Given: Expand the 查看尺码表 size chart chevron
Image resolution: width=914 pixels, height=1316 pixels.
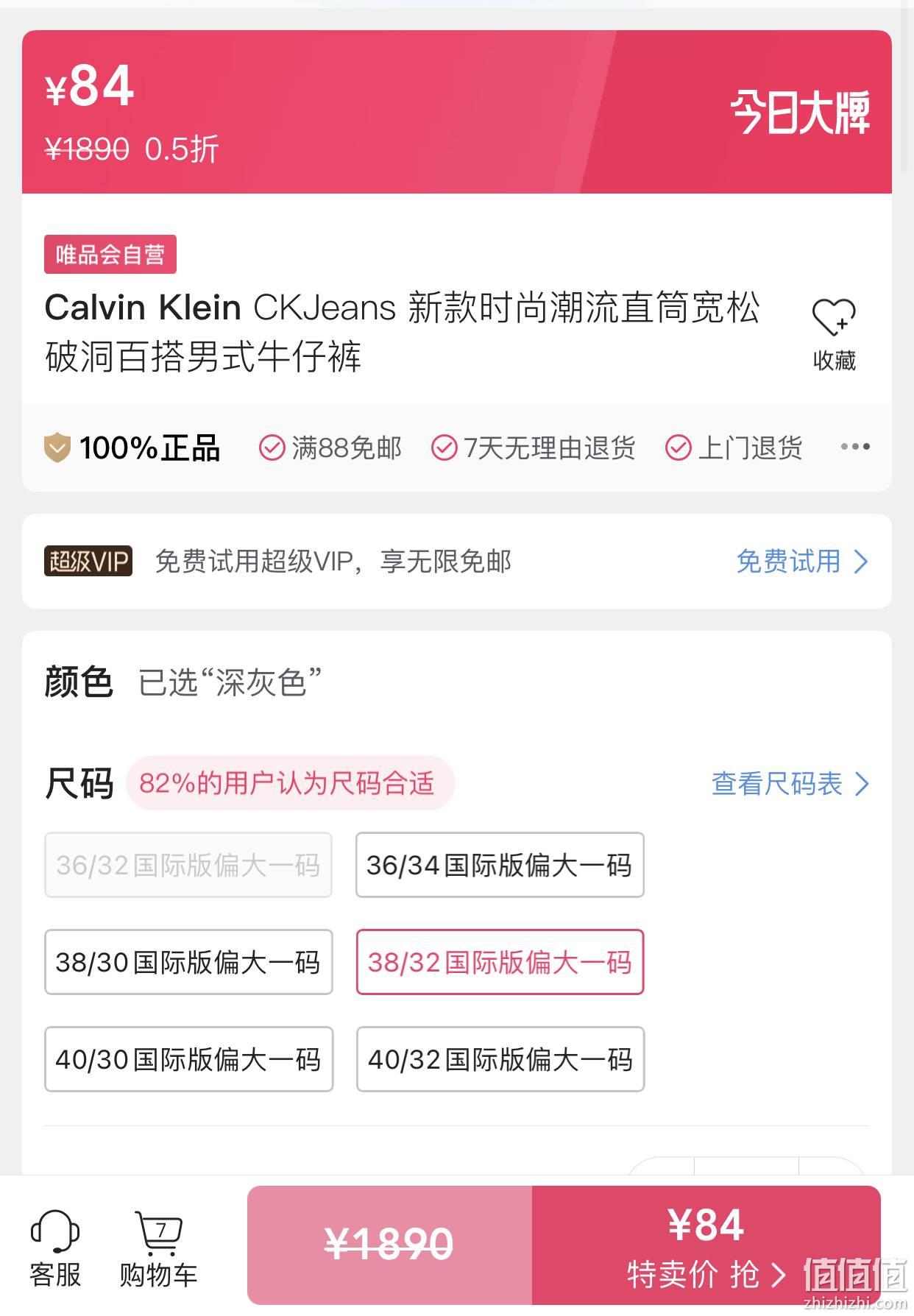Looking at the screenshot, I should point(862,784).
